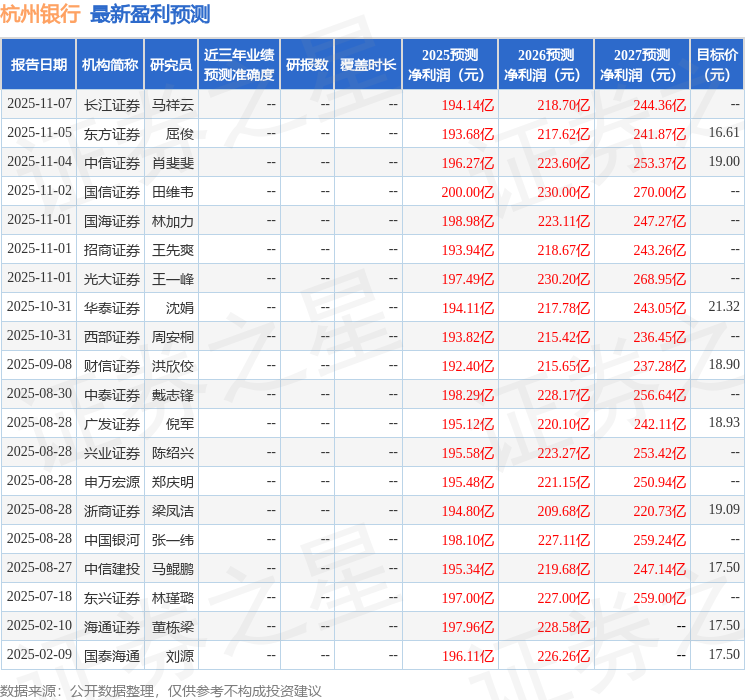Open the 中信建投 institution entry
Viewport: 745px width, 700px height.
(112, 568)
